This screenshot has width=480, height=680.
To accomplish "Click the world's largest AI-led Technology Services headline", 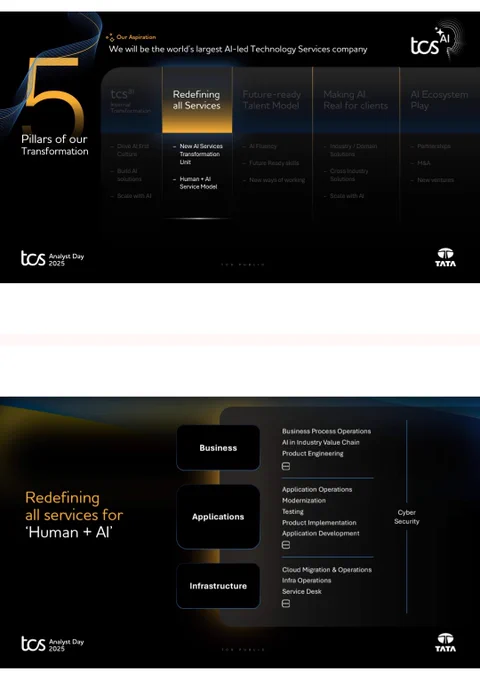I will [238, 49].
